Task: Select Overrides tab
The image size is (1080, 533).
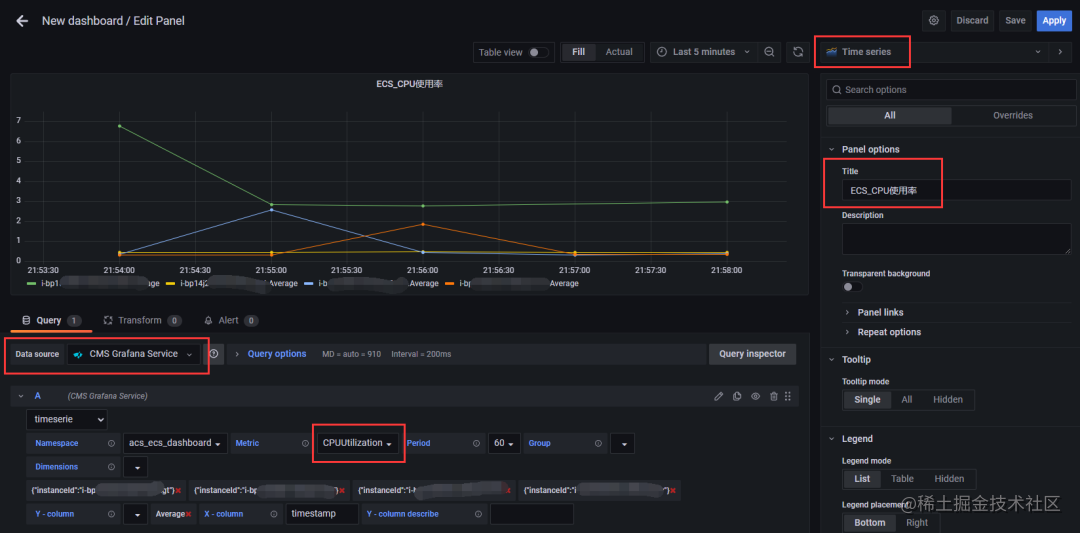Action: 1012,116
